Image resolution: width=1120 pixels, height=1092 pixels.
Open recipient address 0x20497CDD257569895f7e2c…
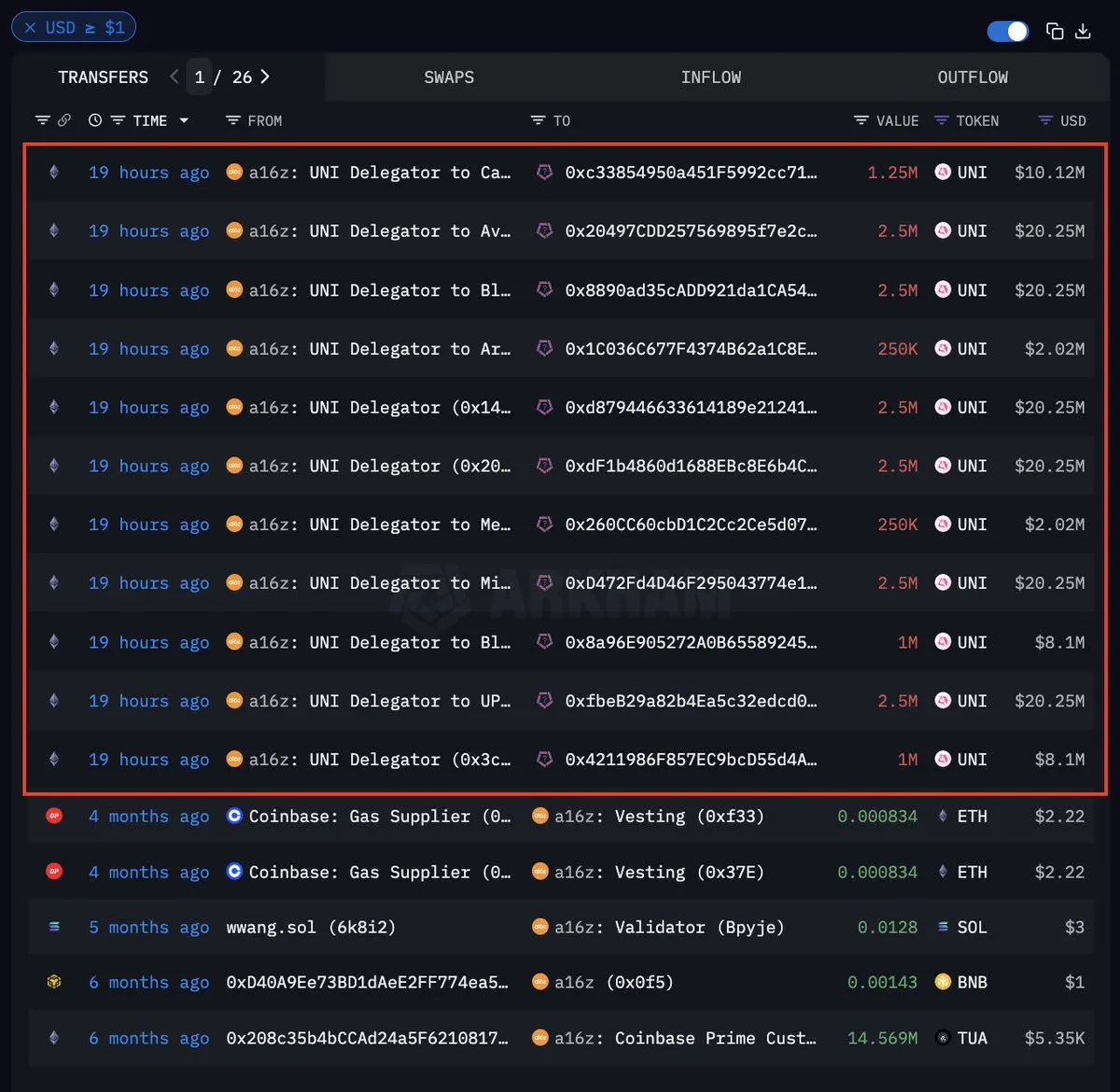691,231
